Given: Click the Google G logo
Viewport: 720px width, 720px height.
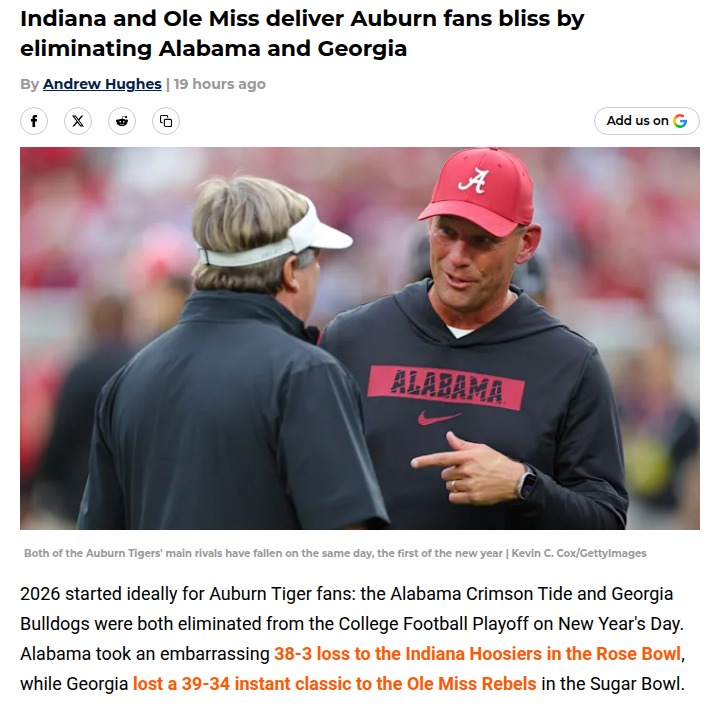Looking at the screenshot, I should pyautogui.click(x=681, y=121).
